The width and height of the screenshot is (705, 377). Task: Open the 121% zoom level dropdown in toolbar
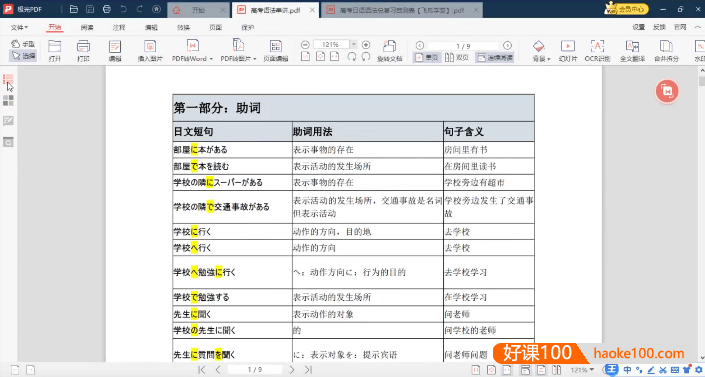pyautogui.click(x=353, y=45)
